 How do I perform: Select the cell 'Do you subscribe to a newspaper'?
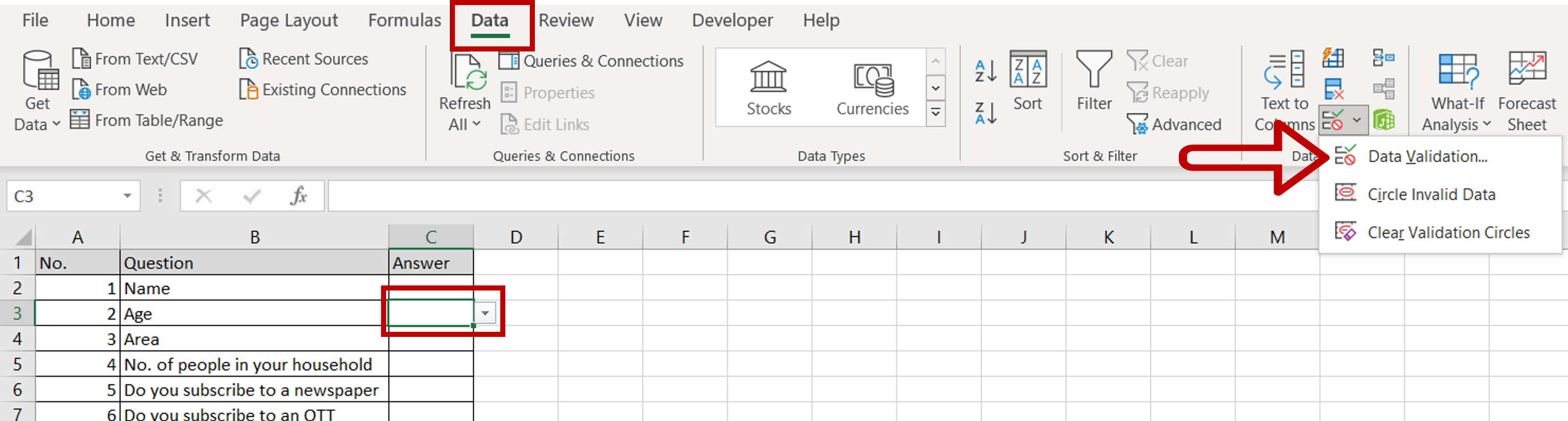pyautogui.click(x=254, y=390)
